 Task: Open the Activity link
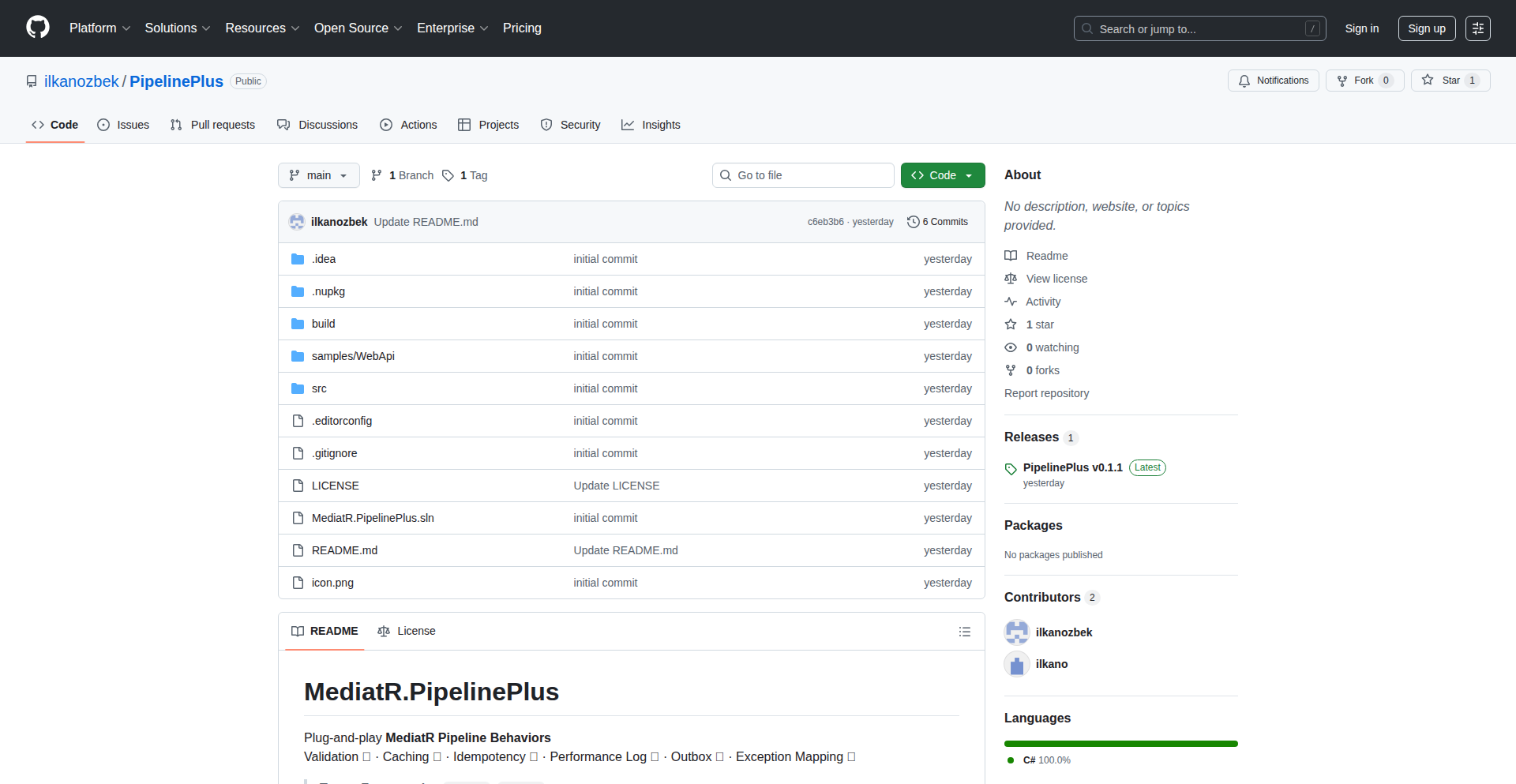pos(1033,302)
